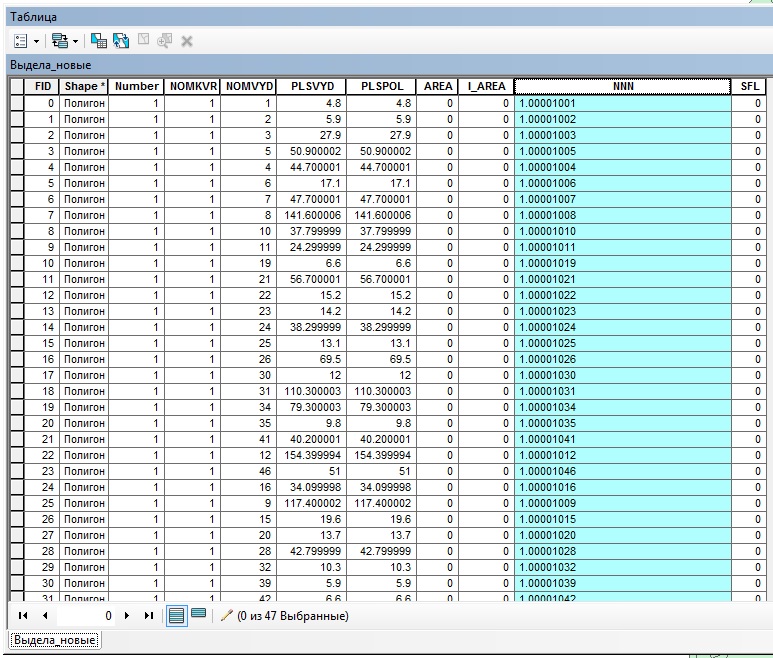Go to the next record
Image resolution: width=773 pixels, height=658 pixels.
coord(127,615)
